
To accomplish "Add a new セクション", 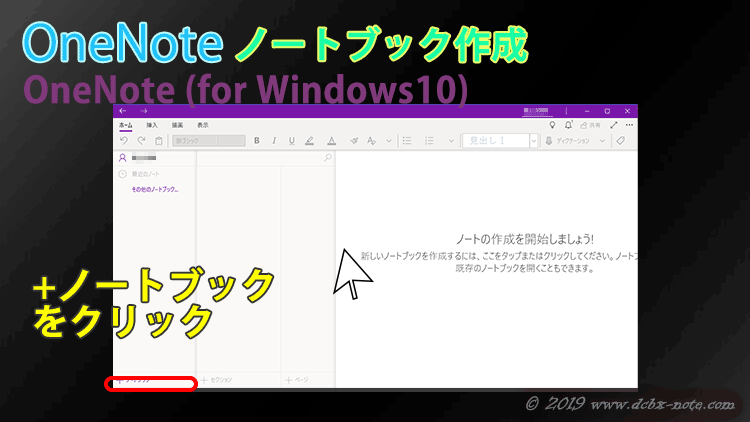I will (x=217, y=380).
